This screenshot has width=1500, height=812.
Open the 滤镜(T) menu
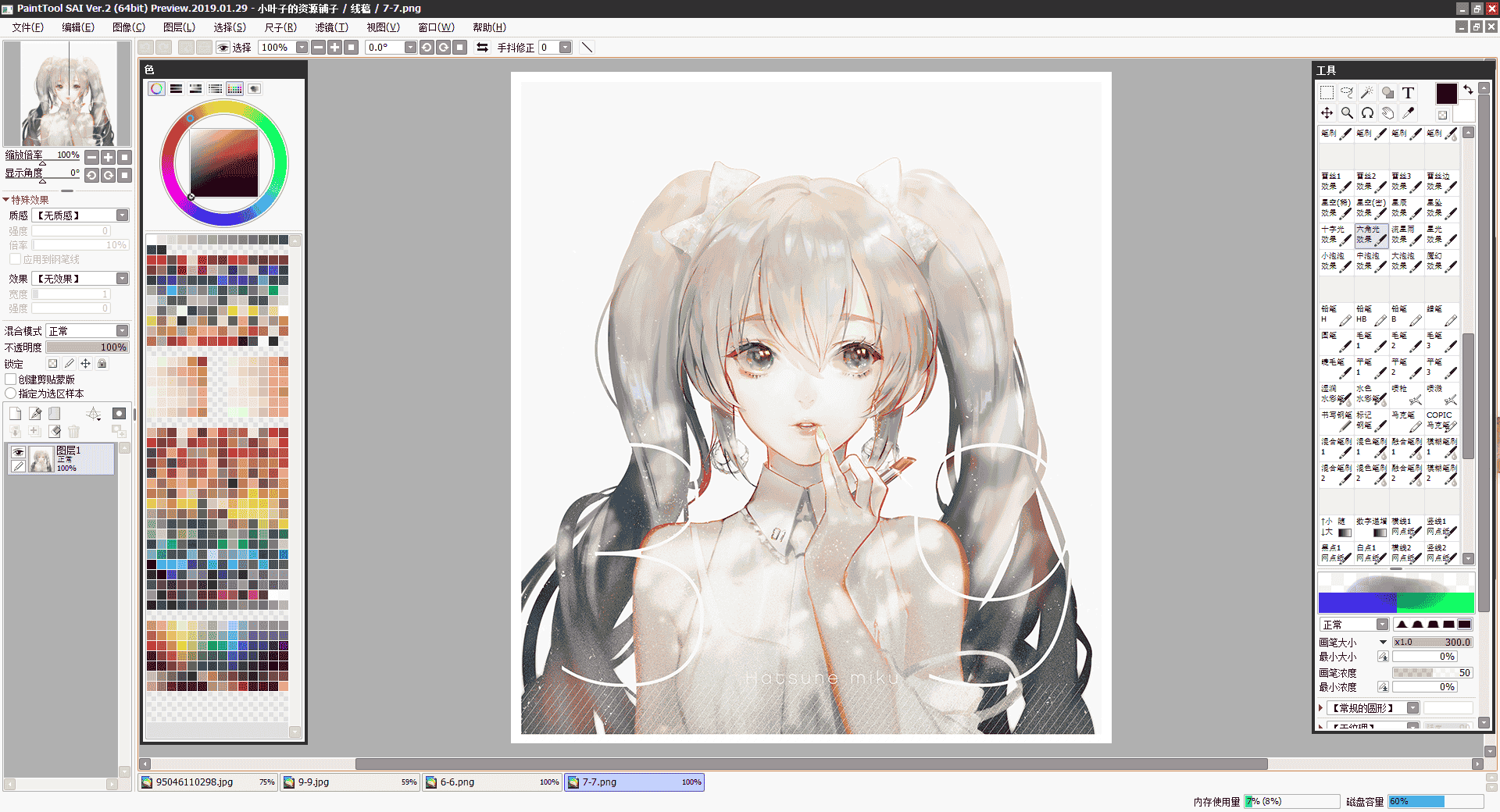[x=331, y=27]
